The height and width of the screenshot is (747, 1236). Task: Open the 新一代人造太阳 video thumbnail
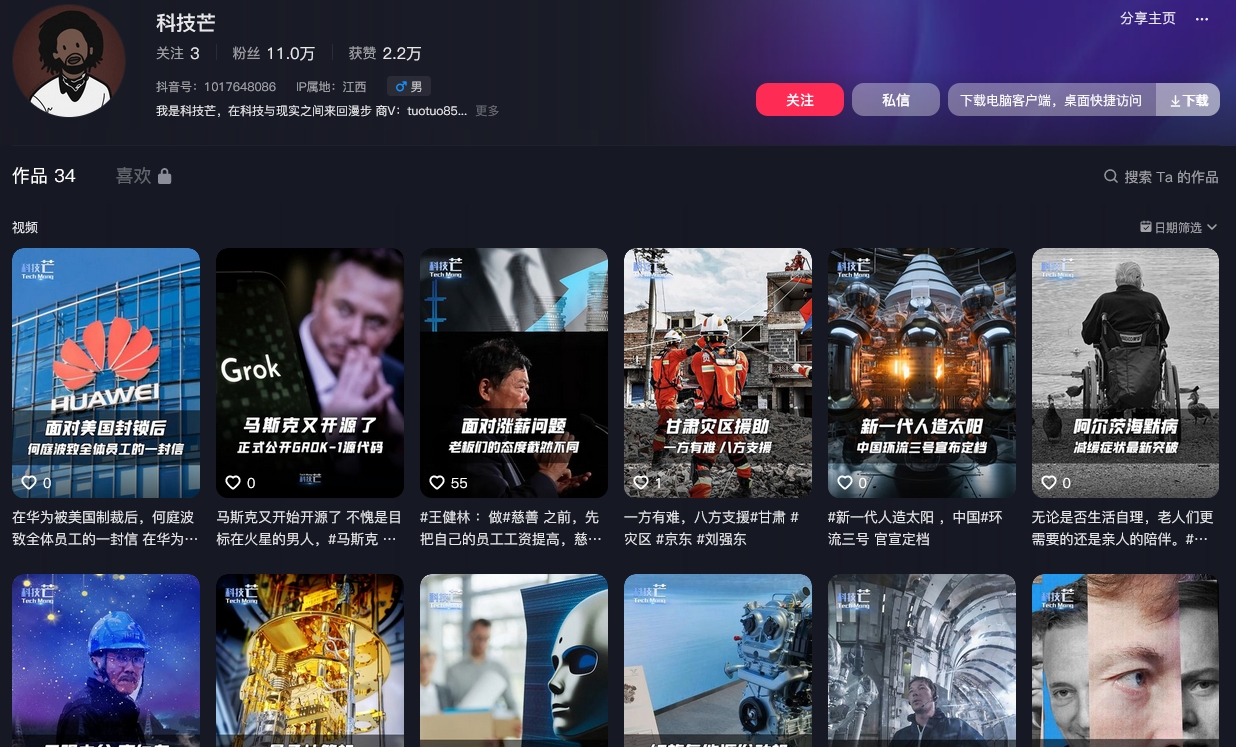(922, 373)
